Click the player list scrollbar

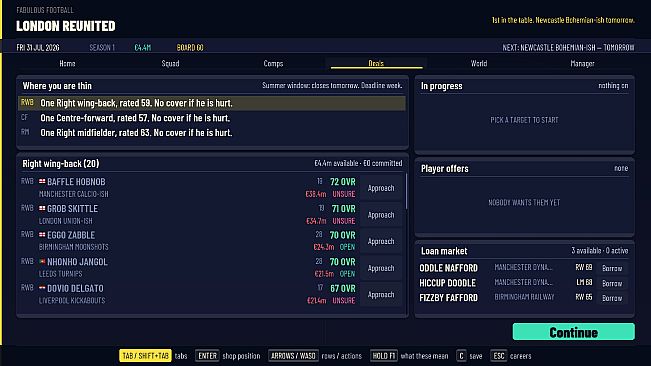tap(406, 191)
